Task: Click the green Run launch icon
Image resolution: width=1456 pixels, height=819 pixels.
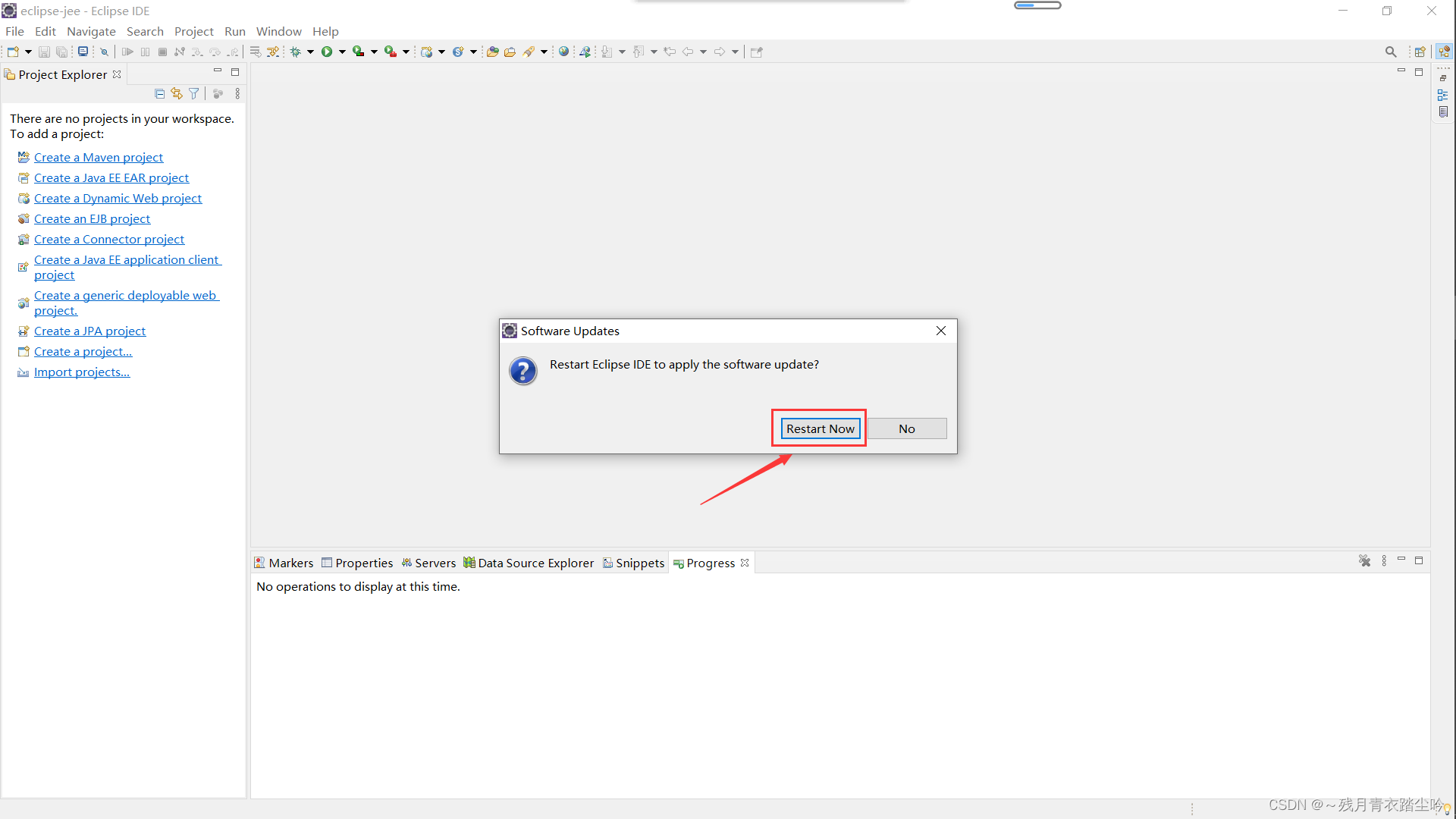Action: (327, 52)
